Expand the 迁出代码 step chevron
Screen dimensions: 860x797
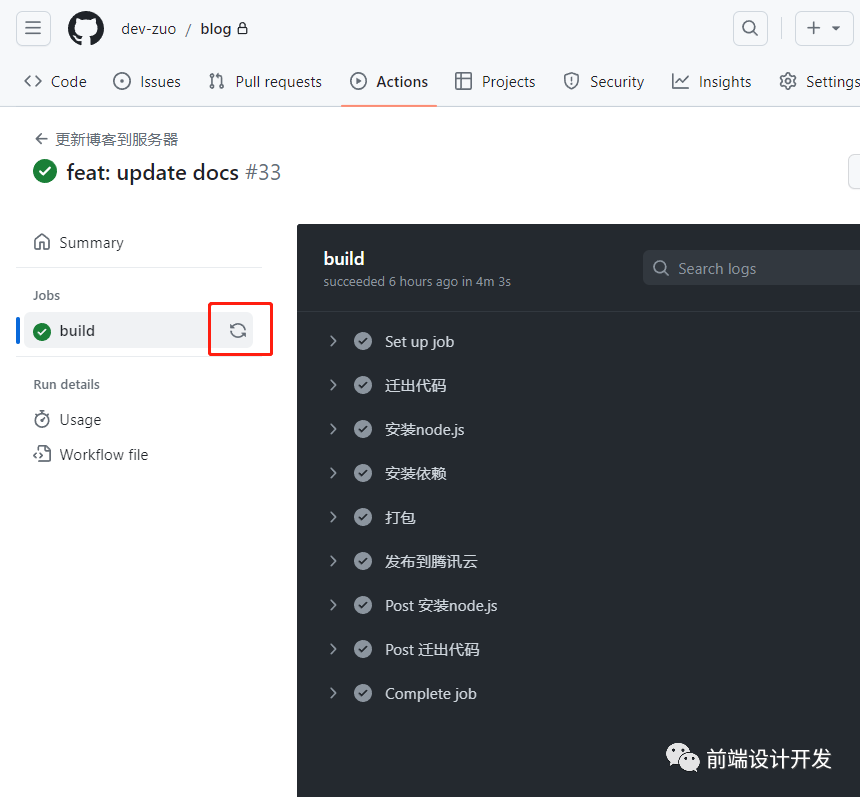point(333,385)
